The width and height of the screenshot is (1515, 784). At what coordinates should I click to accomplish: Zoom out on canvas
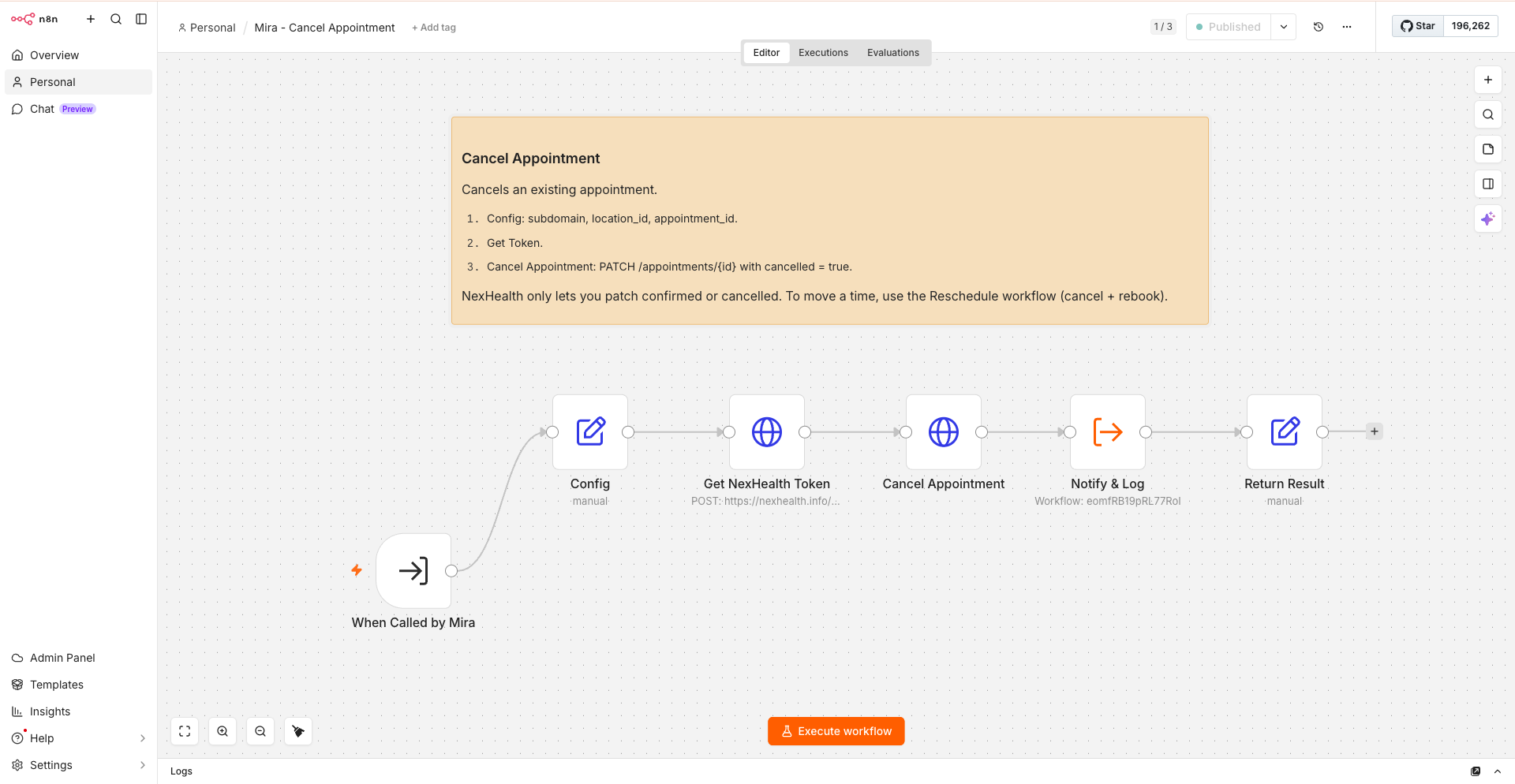coord(260,731)
